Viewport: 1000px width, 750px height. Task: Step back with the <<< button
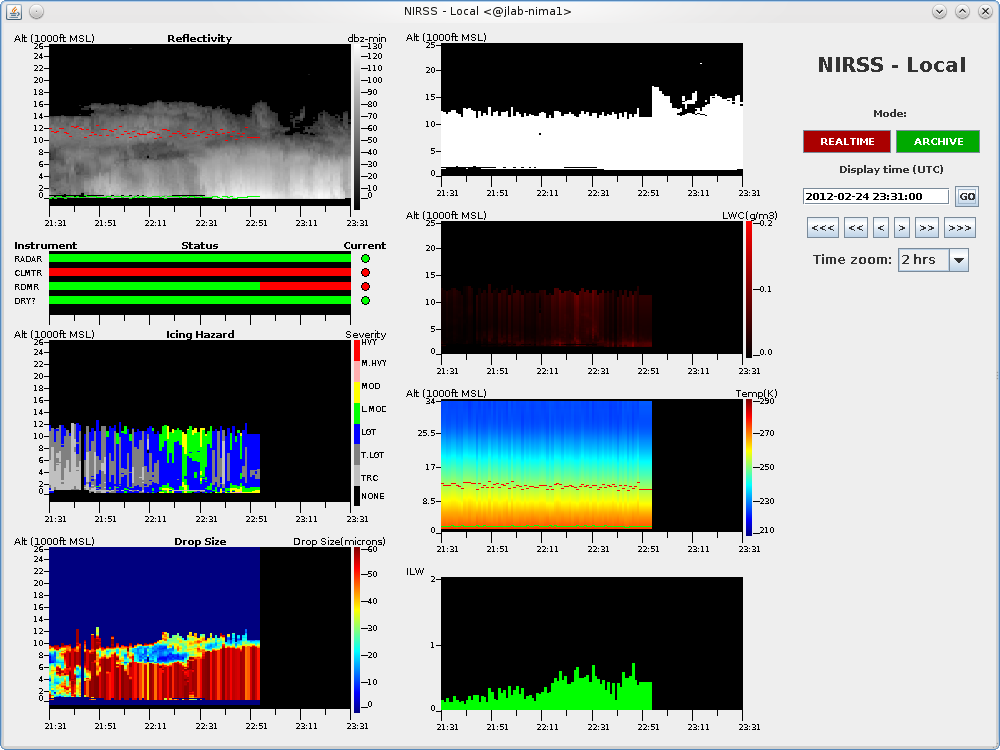822,228
